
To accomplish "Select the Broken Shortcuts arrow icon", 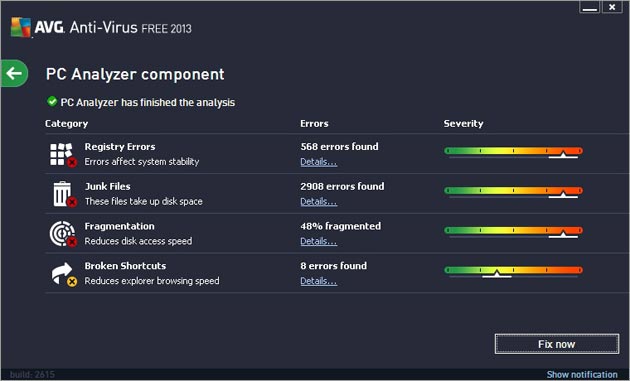I will 64,274.
